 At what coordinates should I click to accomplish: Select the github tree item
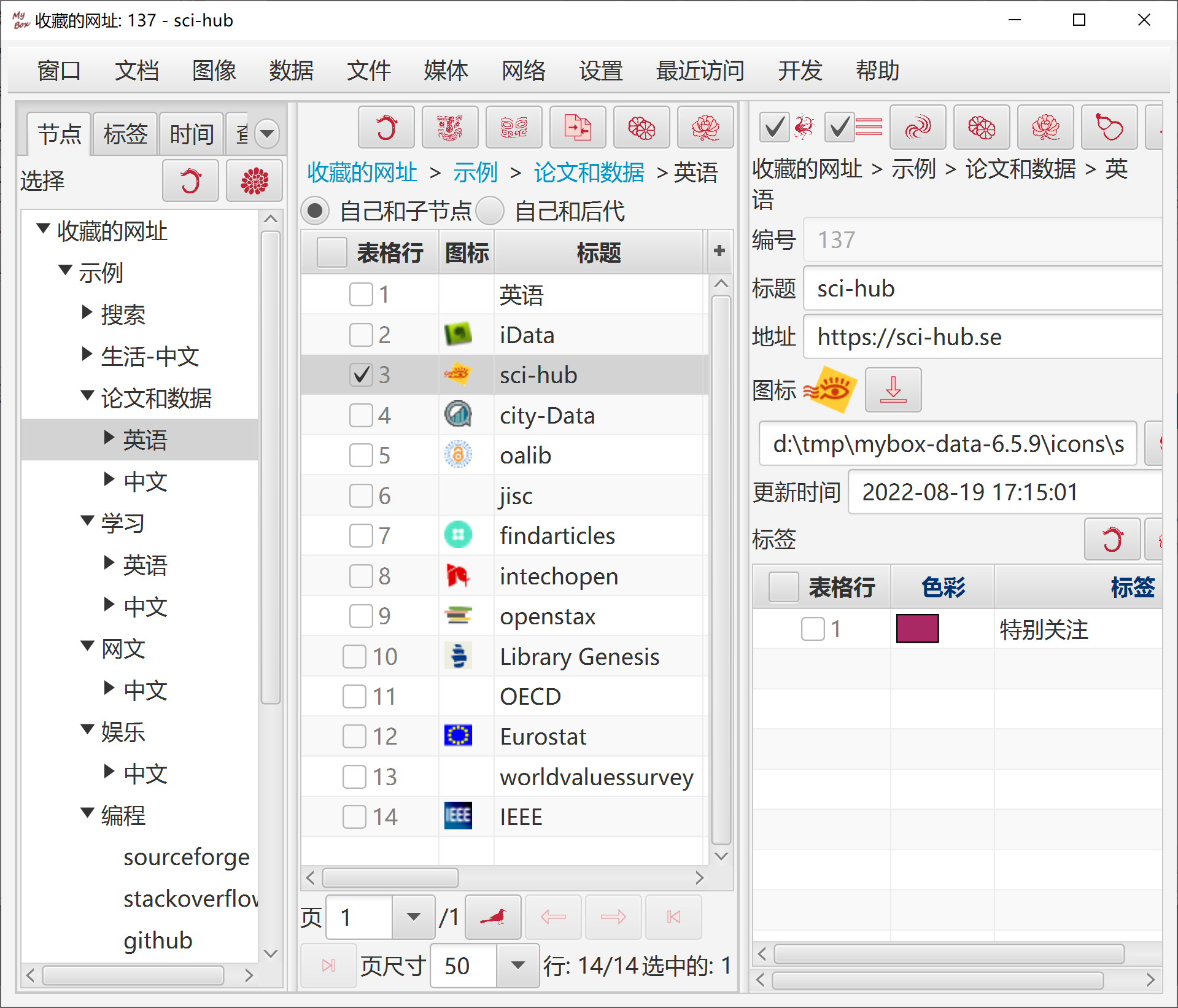158,940
